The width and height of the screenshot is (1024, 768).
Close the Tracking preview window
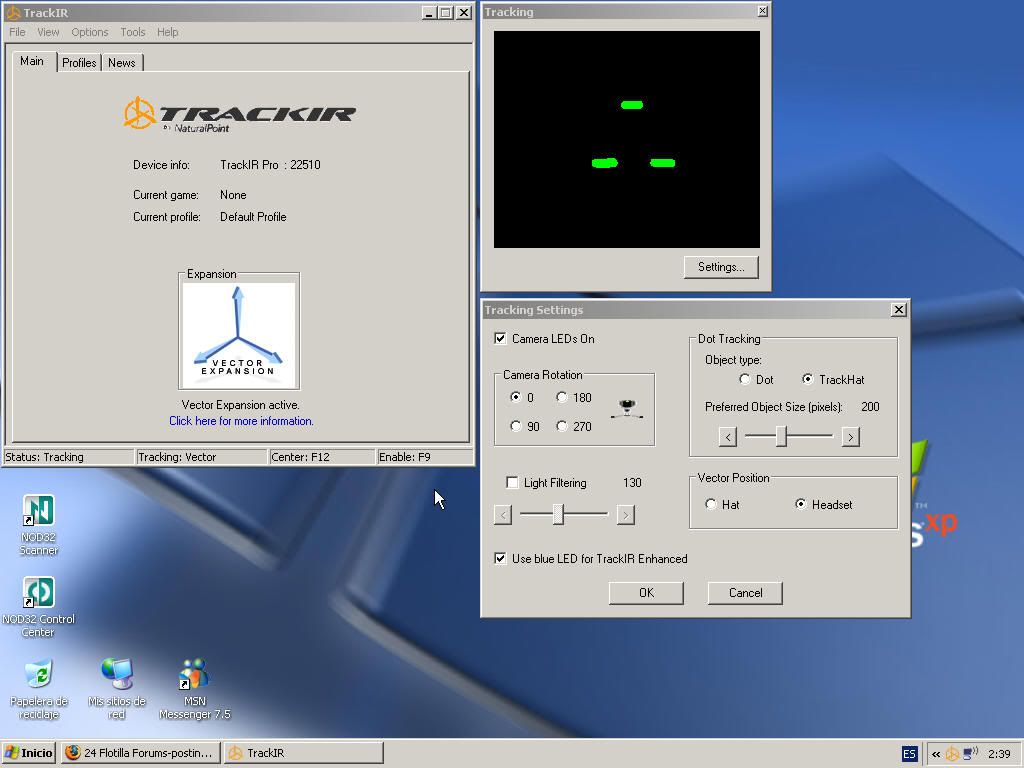[x=762, y=11]
